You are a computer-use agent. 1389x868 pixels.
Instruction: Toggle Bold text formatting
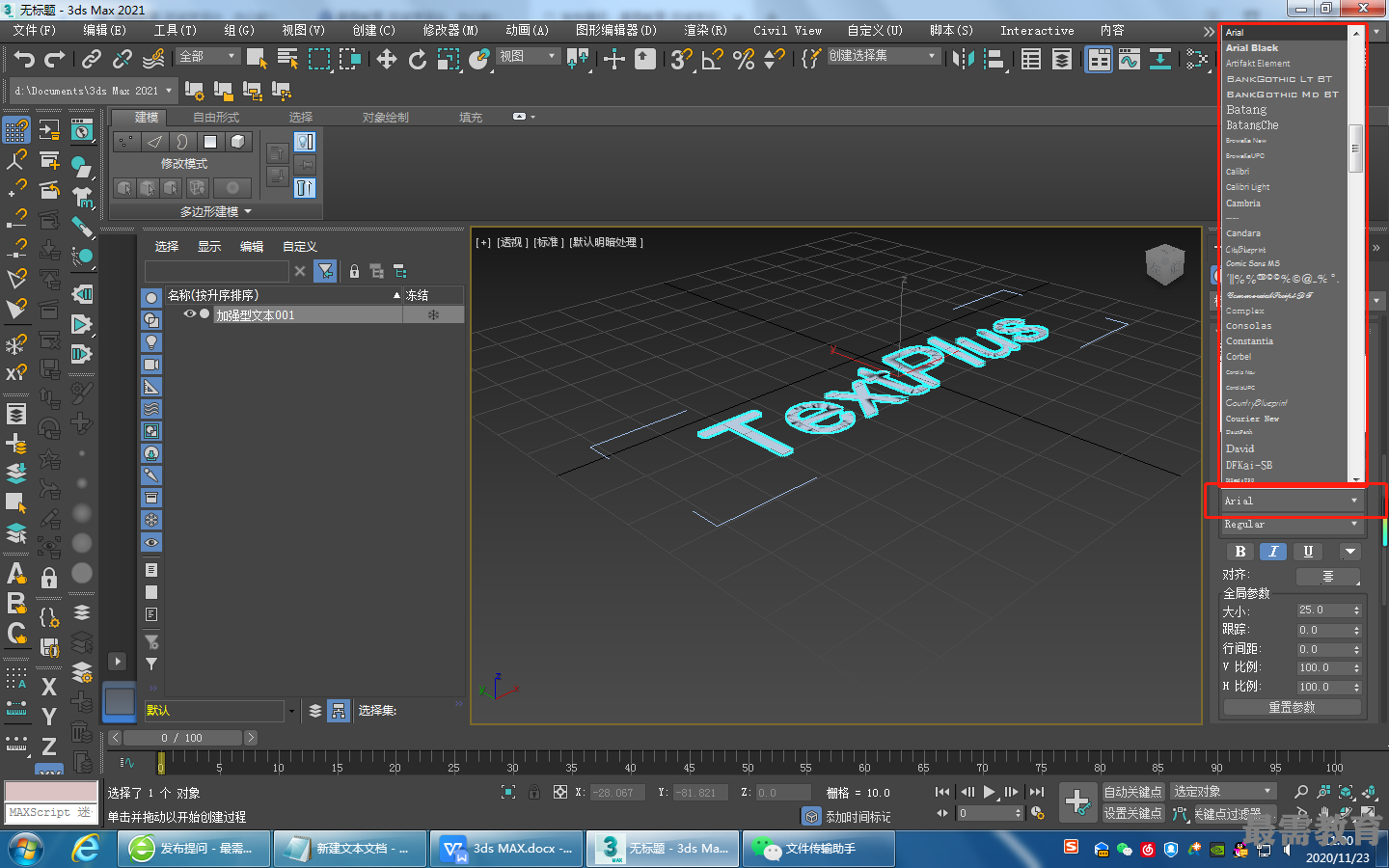tap(1240, 552)
